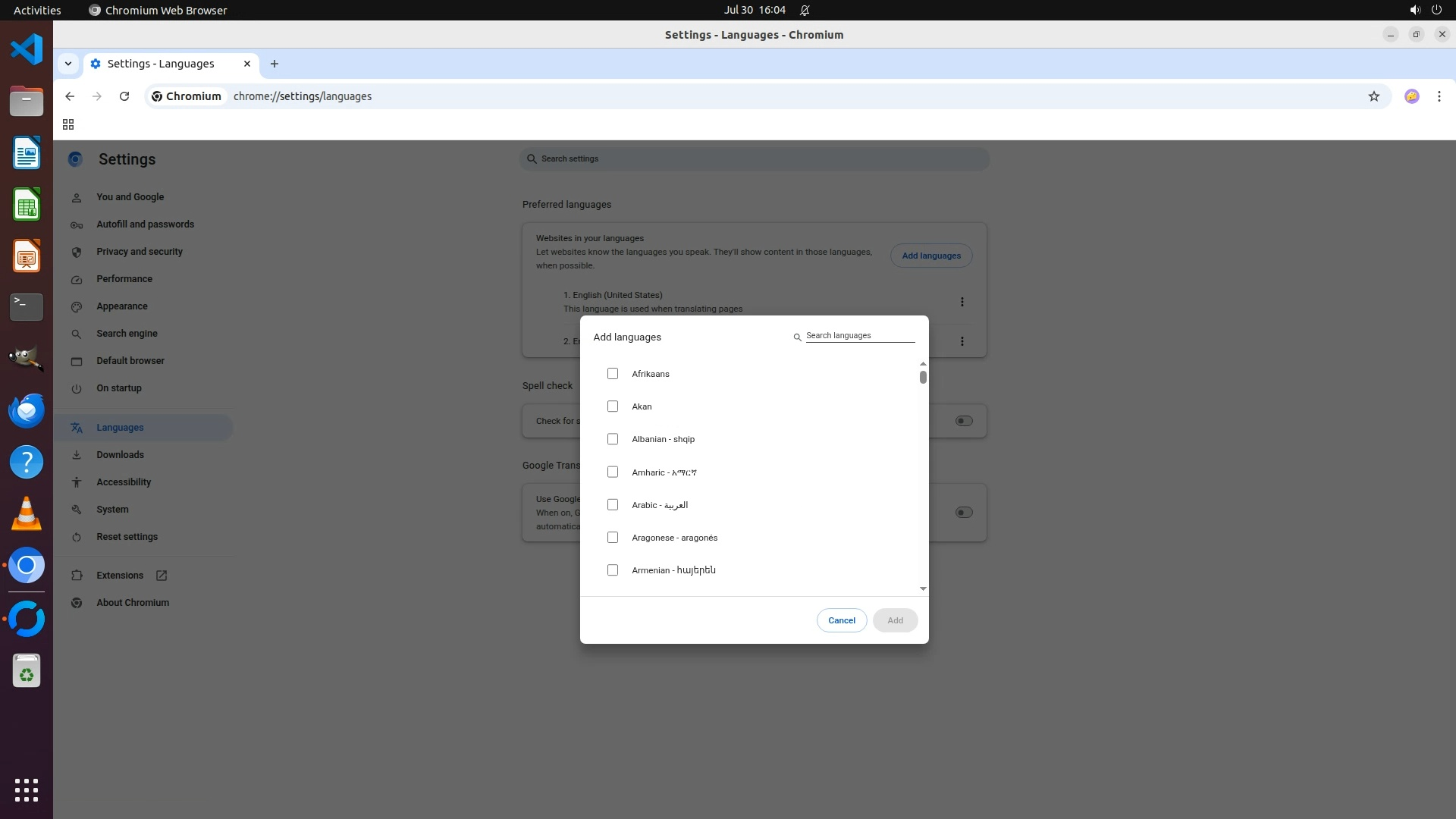1456x819 pixels.
Task: Select the Armenian language checkbox
Action: point(613,570)
